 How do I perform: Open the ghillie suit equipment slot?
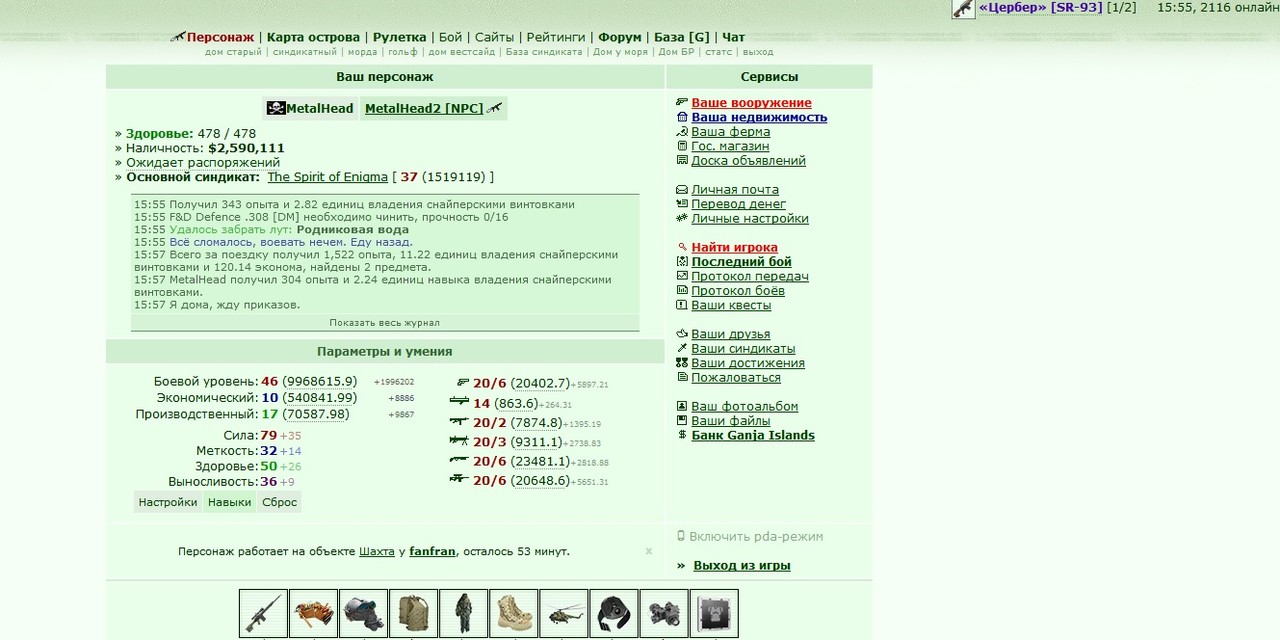point(464,613)
